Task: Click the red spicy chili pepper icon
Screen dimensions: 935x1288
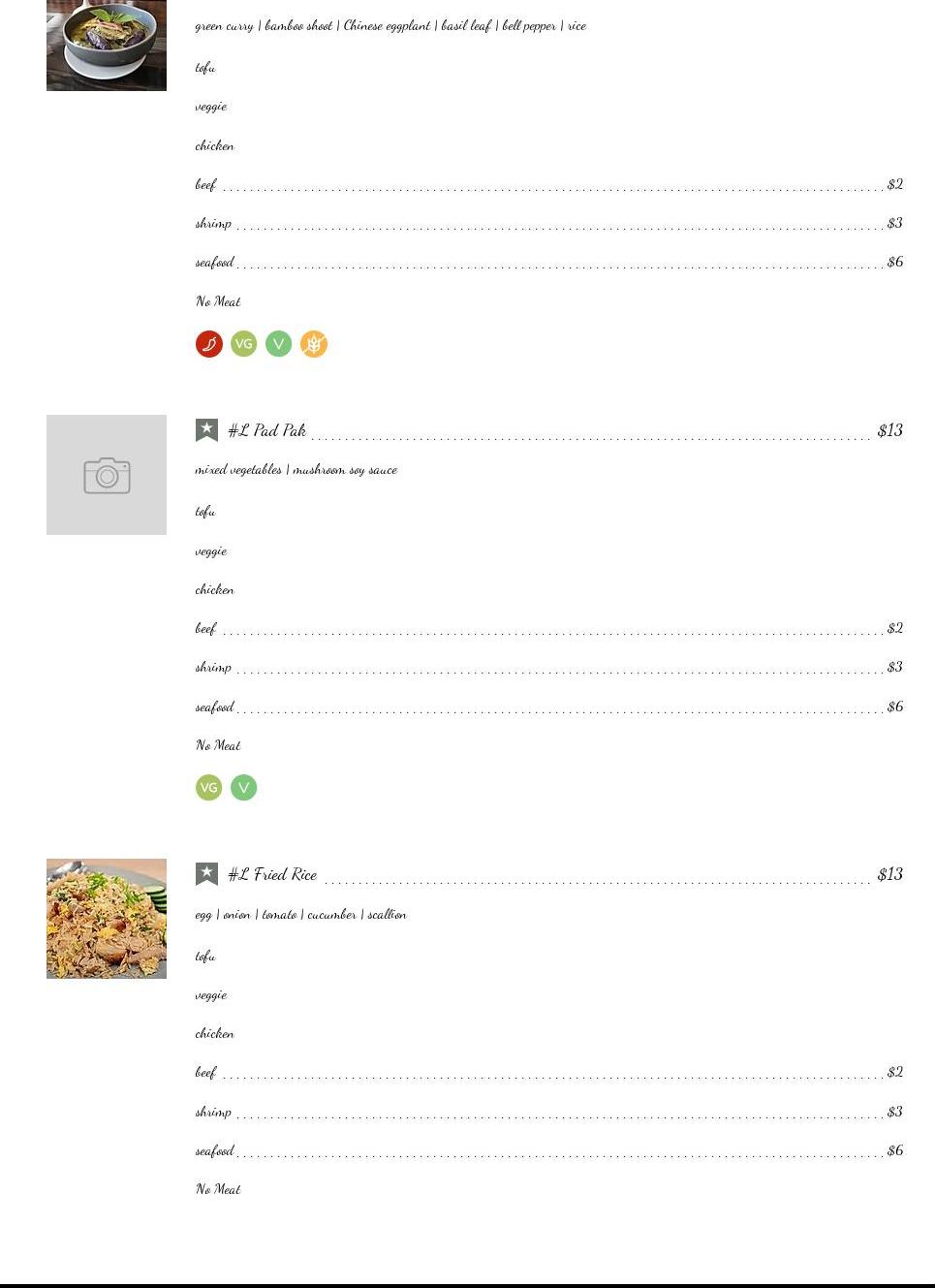Action: tap(209, 344)
